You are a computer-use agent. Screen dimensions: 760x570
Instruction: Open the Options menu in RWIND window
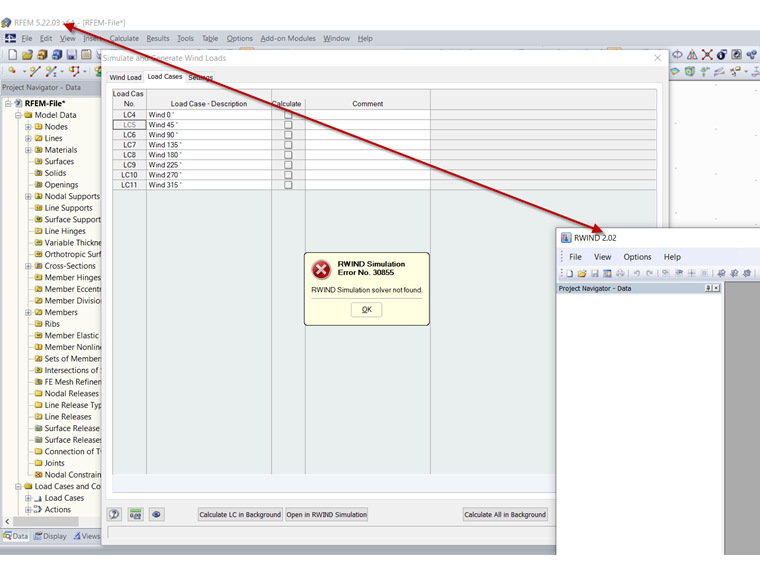637,257
